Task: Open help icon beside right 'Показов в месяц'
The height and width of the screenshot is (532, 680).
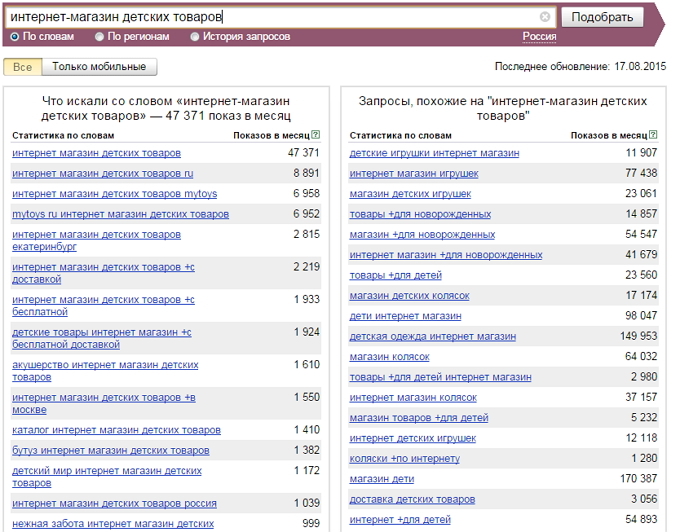Action: click(653, 135)
